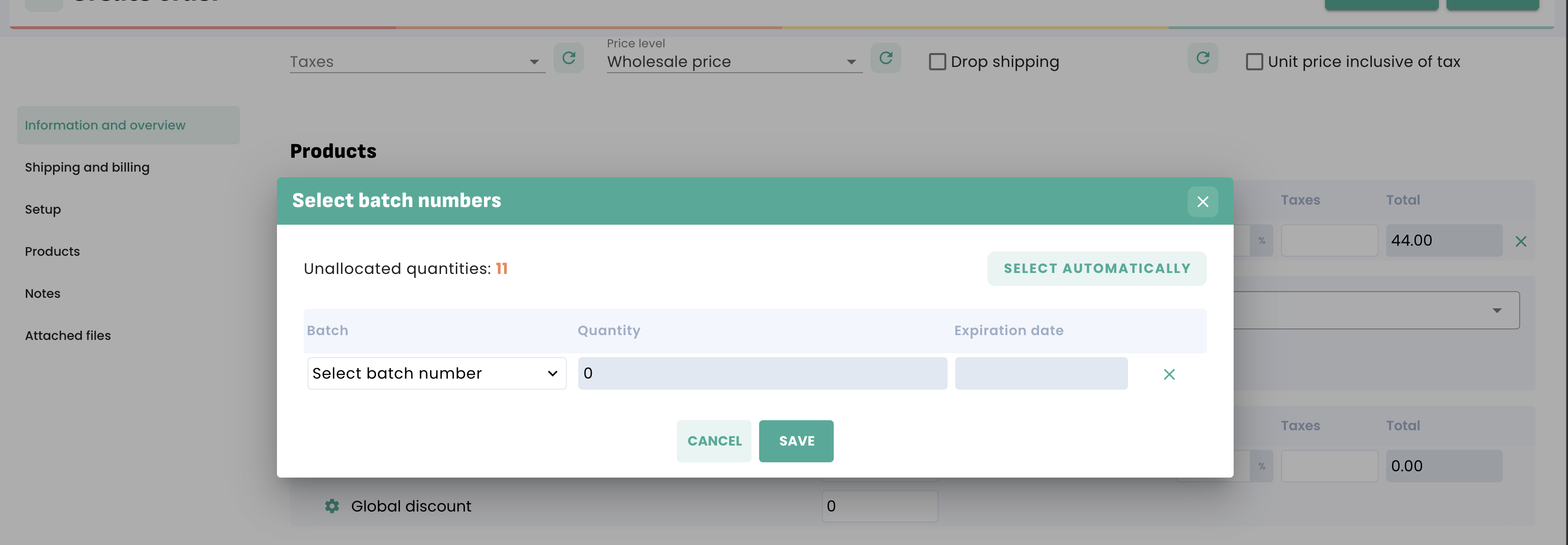Screen dimensions: 1568x545
Task: Save the batch number selection
Action: [796, 441]
